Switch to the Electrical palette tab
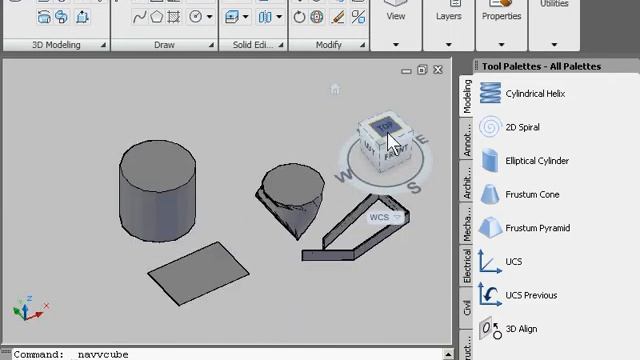Screen dimensions: 640x360 (x=467, y=267)
